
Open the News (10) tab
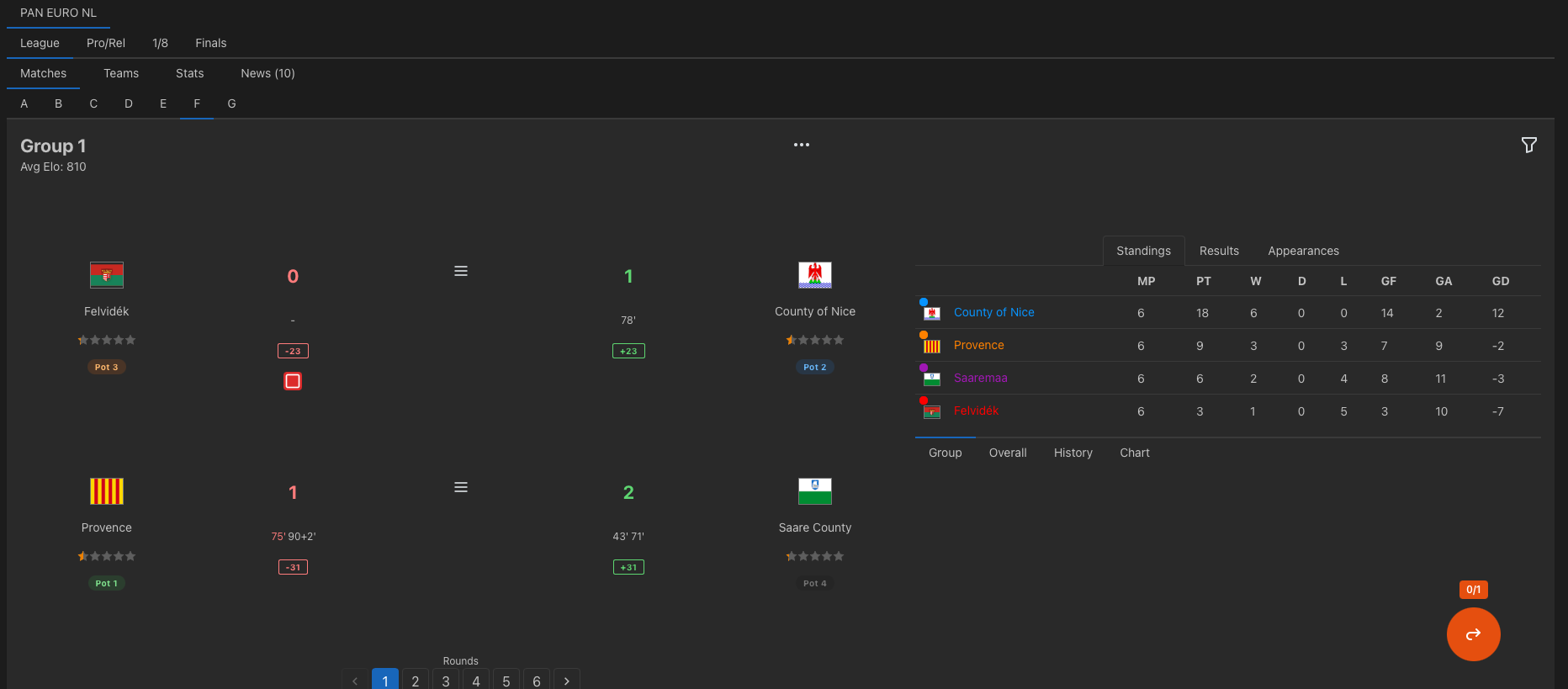pyautogui.click(x=268, y=73)
